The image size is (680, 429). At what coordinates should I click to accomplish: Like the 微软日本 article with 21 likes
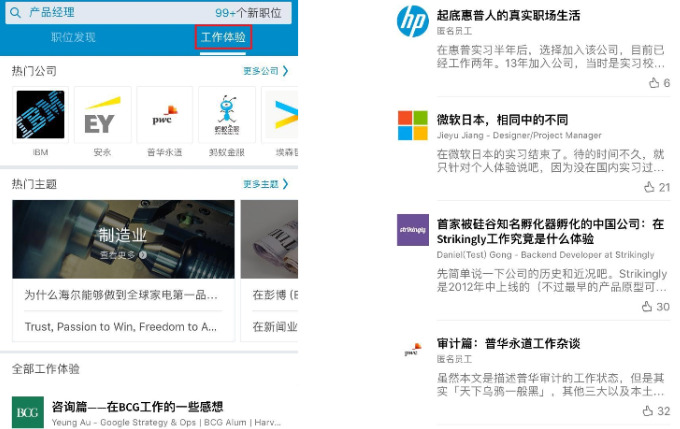(657, 187)
